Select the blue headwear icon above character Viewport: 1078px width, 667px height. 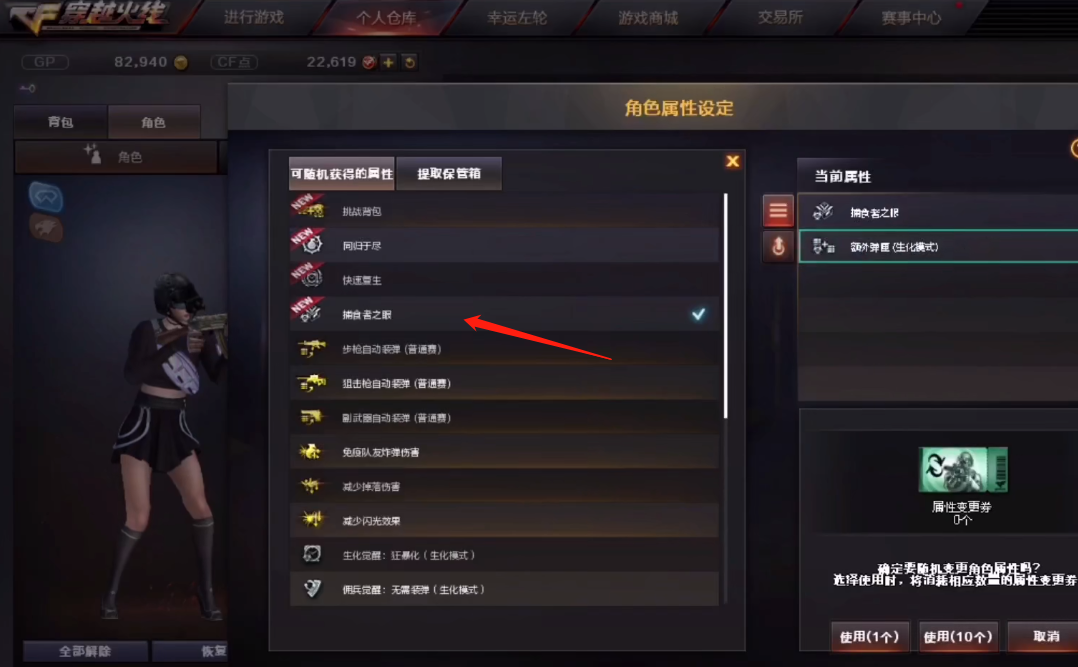click(x=46, y=197)
